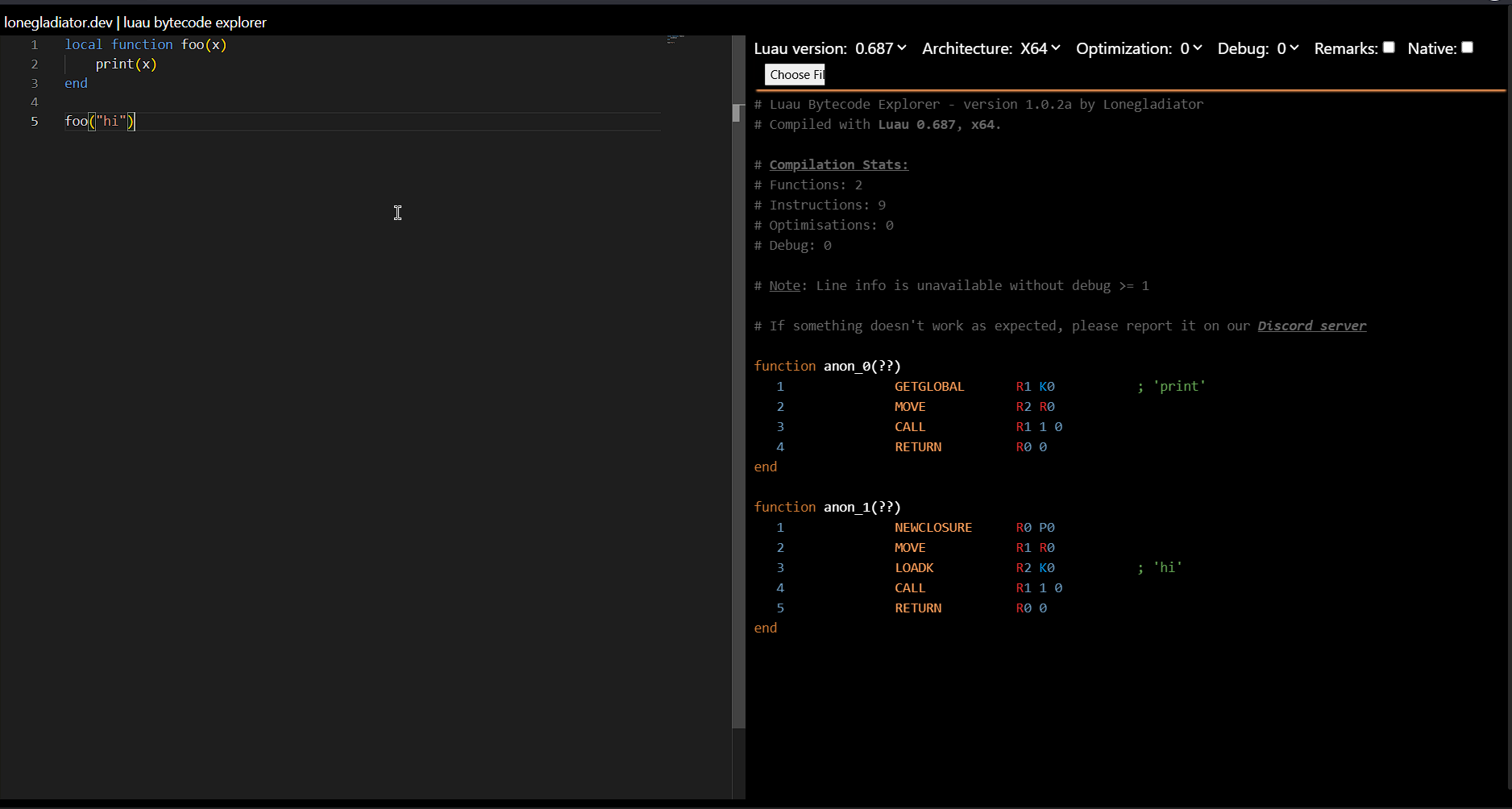Change the Debug level dropdown
Image resolution: width=1512 pixels, height=809 pixels.
pyautogui.click(x=1287, y=49)
